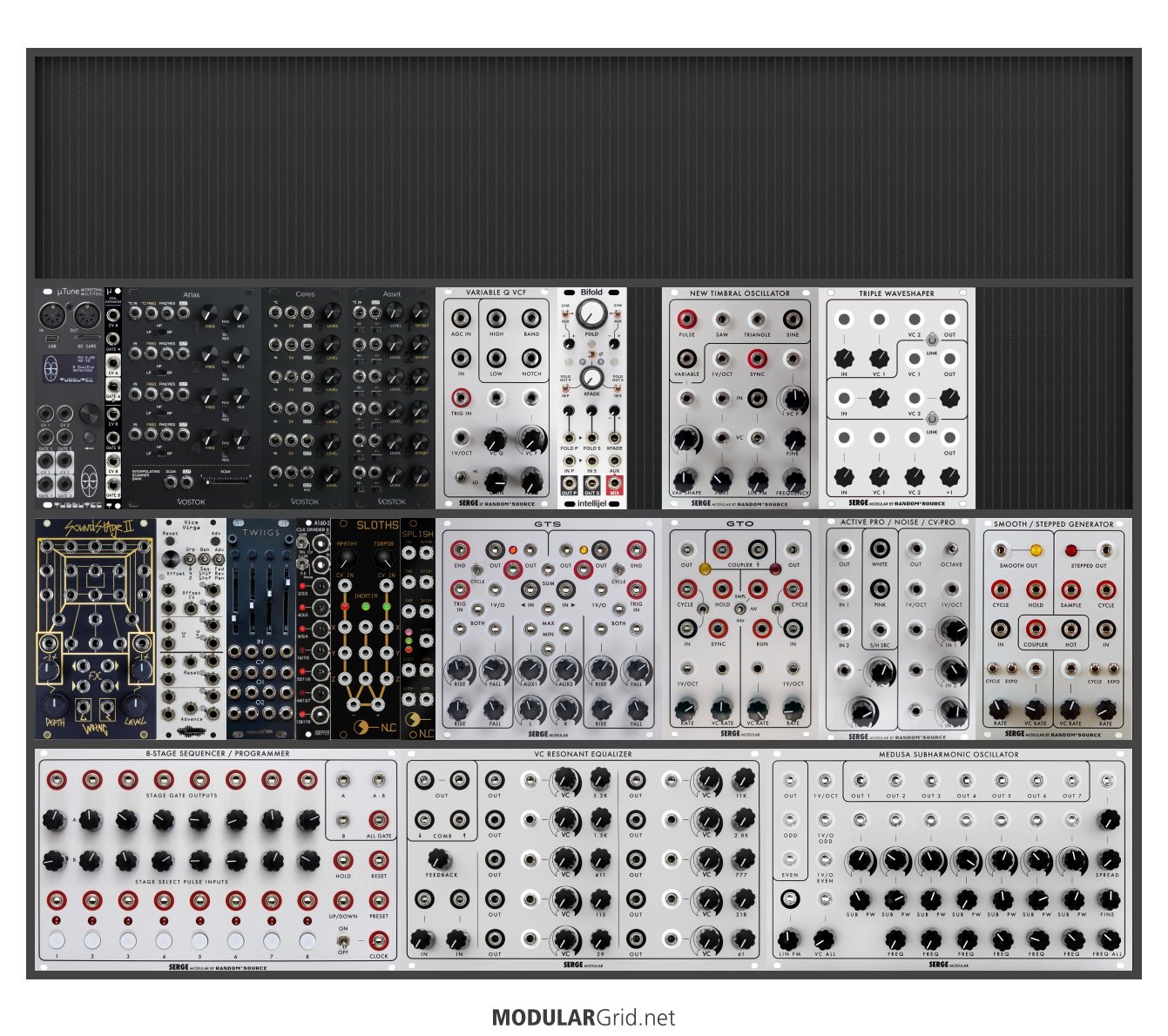Adjust the VC Q knob on the VCF
The height and width of the screenshot is (1036, 1168).
pyautogui.click(x=496, y=438)
